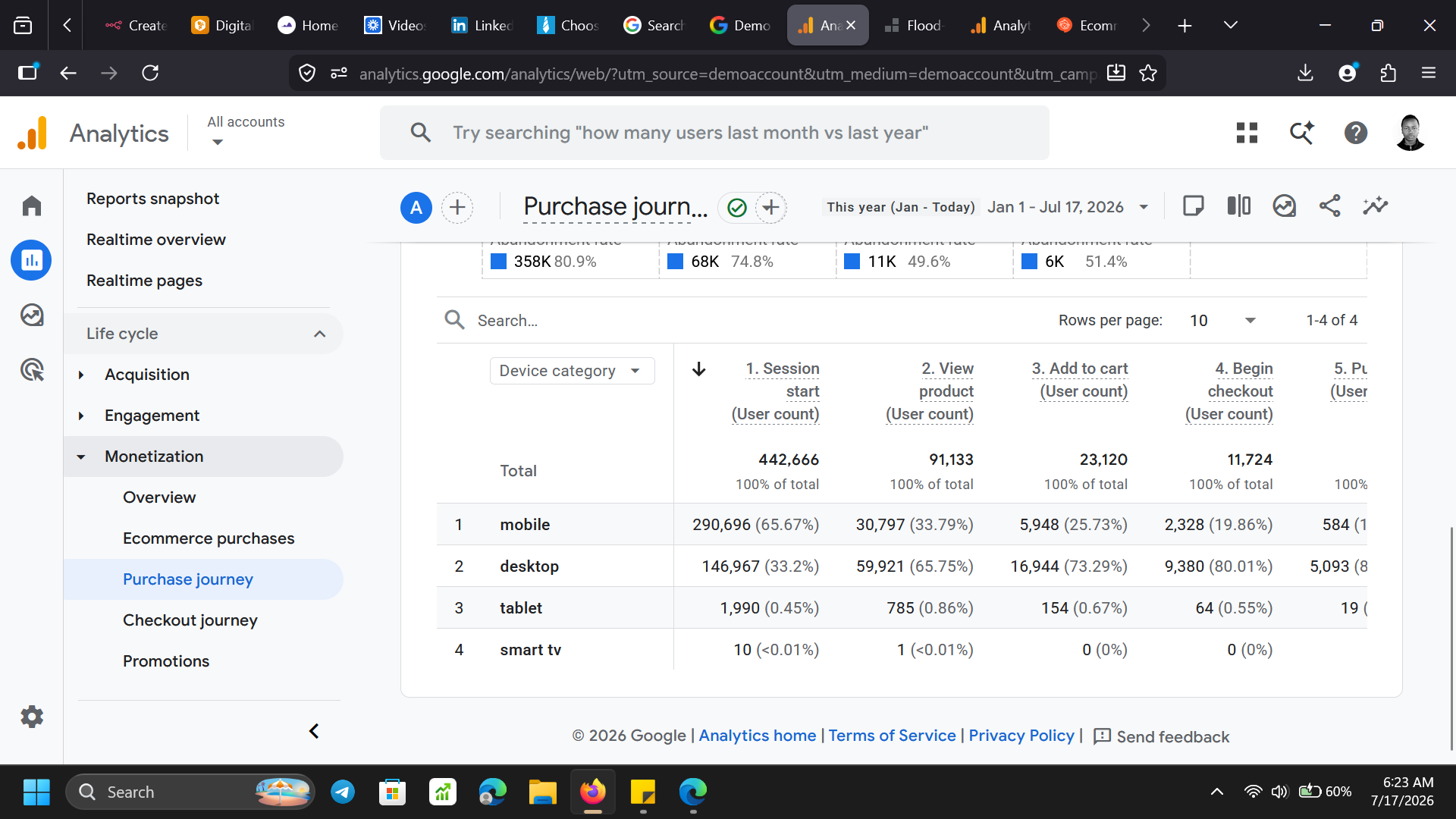Screen dimensions: 1456x819
Task: Change Rows per page dropdown
Action: point(1222,320)
